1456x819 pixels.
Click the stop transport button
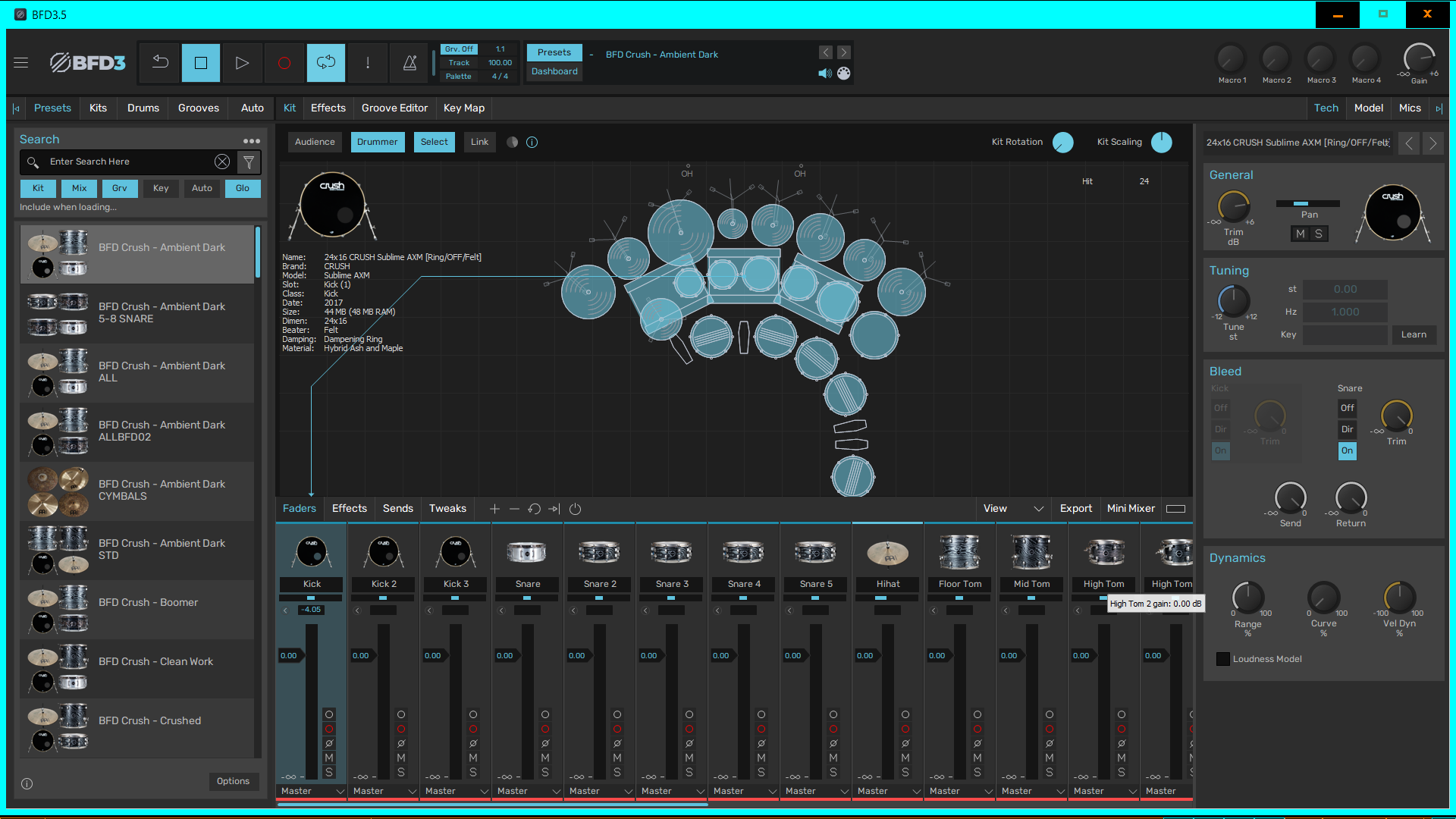201,63
